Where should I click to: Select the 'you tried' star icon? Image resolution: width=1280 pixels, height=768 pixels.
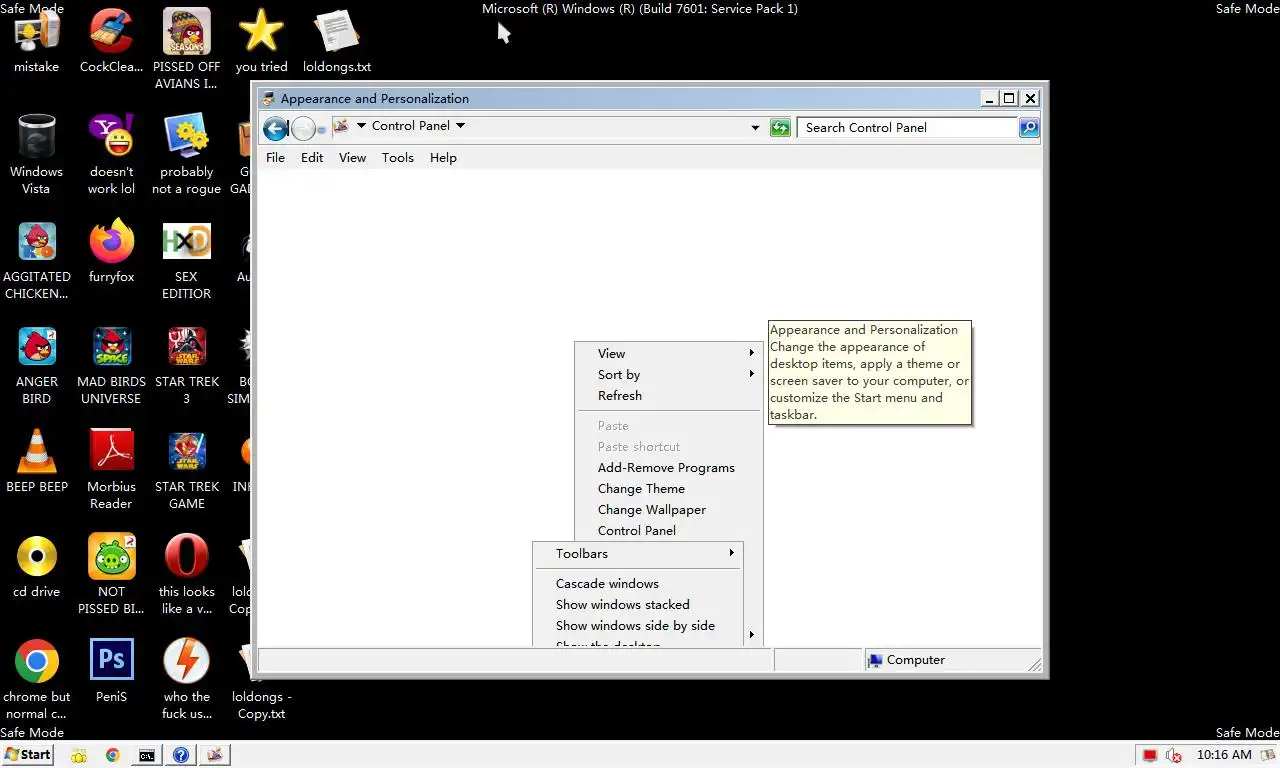pos(261,42)
